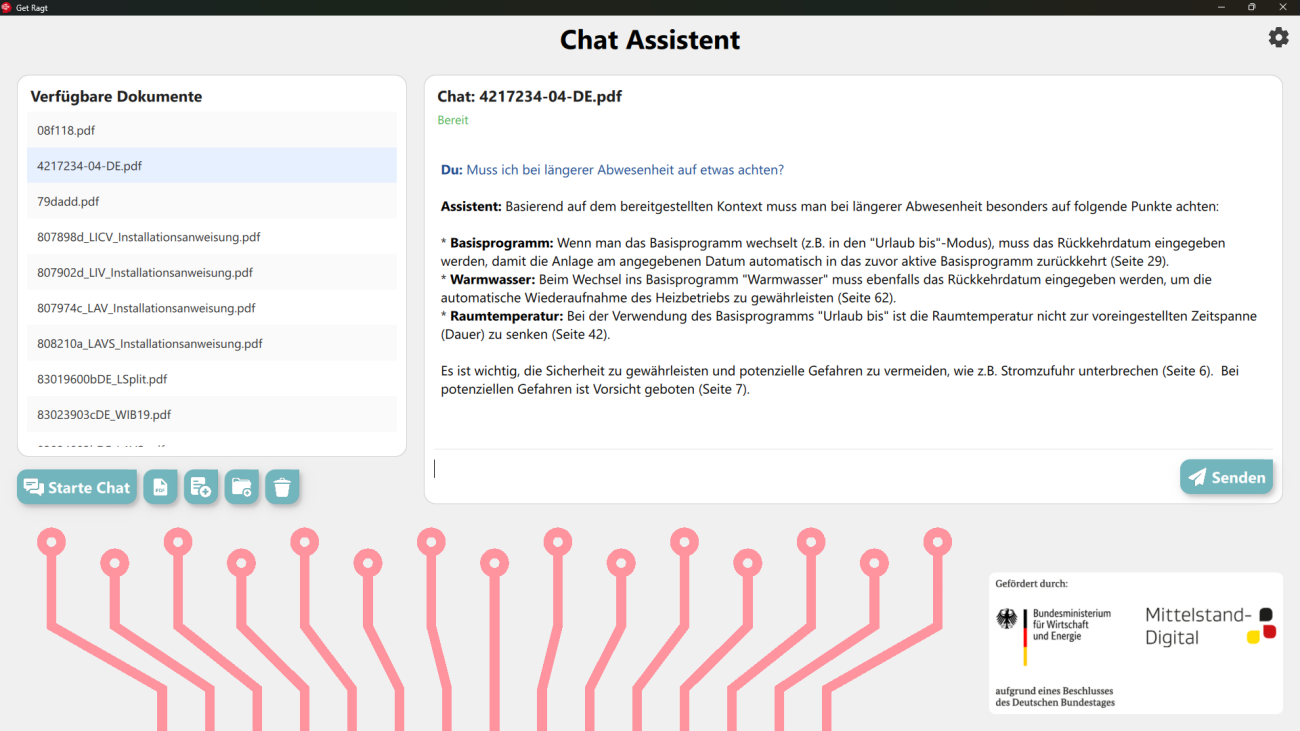Select 807902d_LIV_Installationsanweisung.pdf
The height and width of the screenshot is (731, 1300).
point(212,272)
